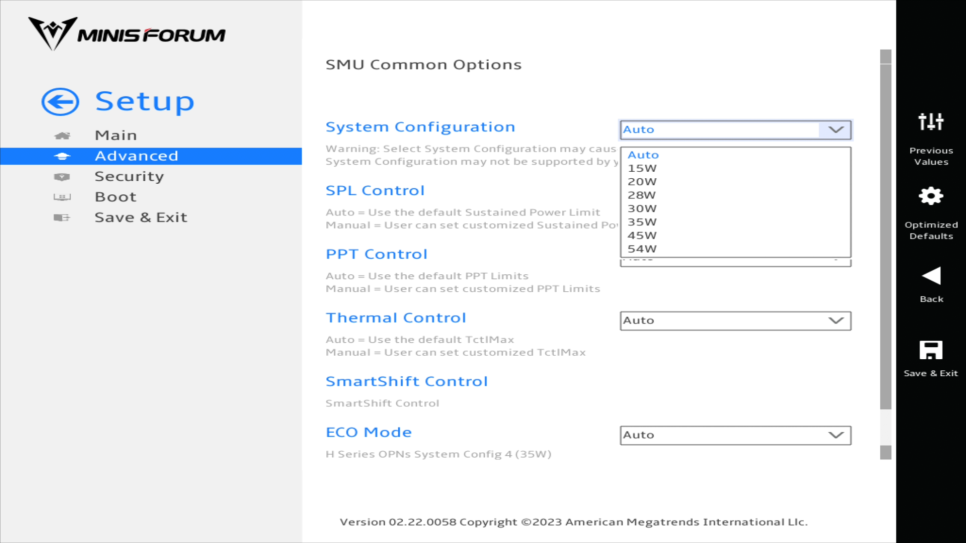
Task: Click the Main icon in the sidebar
Action: [62, 136]
